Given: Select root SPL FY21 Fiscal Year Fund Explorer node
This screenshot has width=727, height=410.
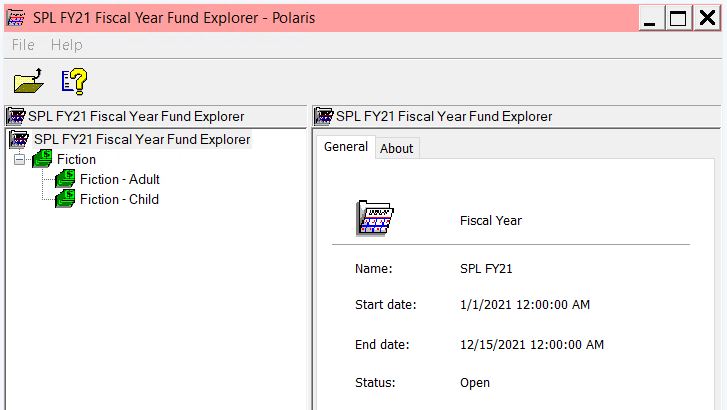Looking at the screenshot, I should click(x=142, y=139).
